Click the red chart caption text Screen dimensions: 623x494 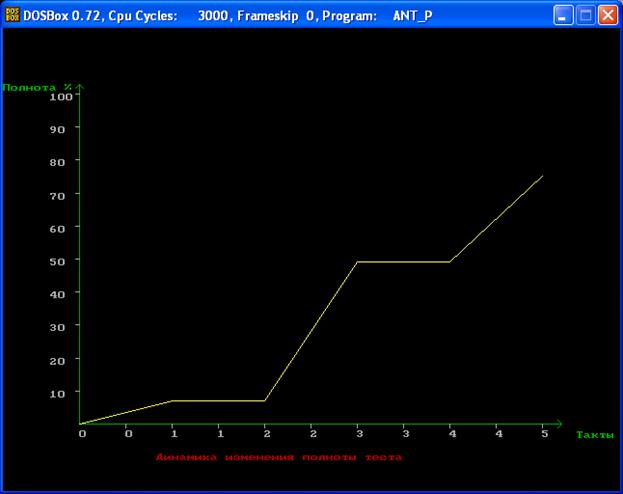(279, 457)
